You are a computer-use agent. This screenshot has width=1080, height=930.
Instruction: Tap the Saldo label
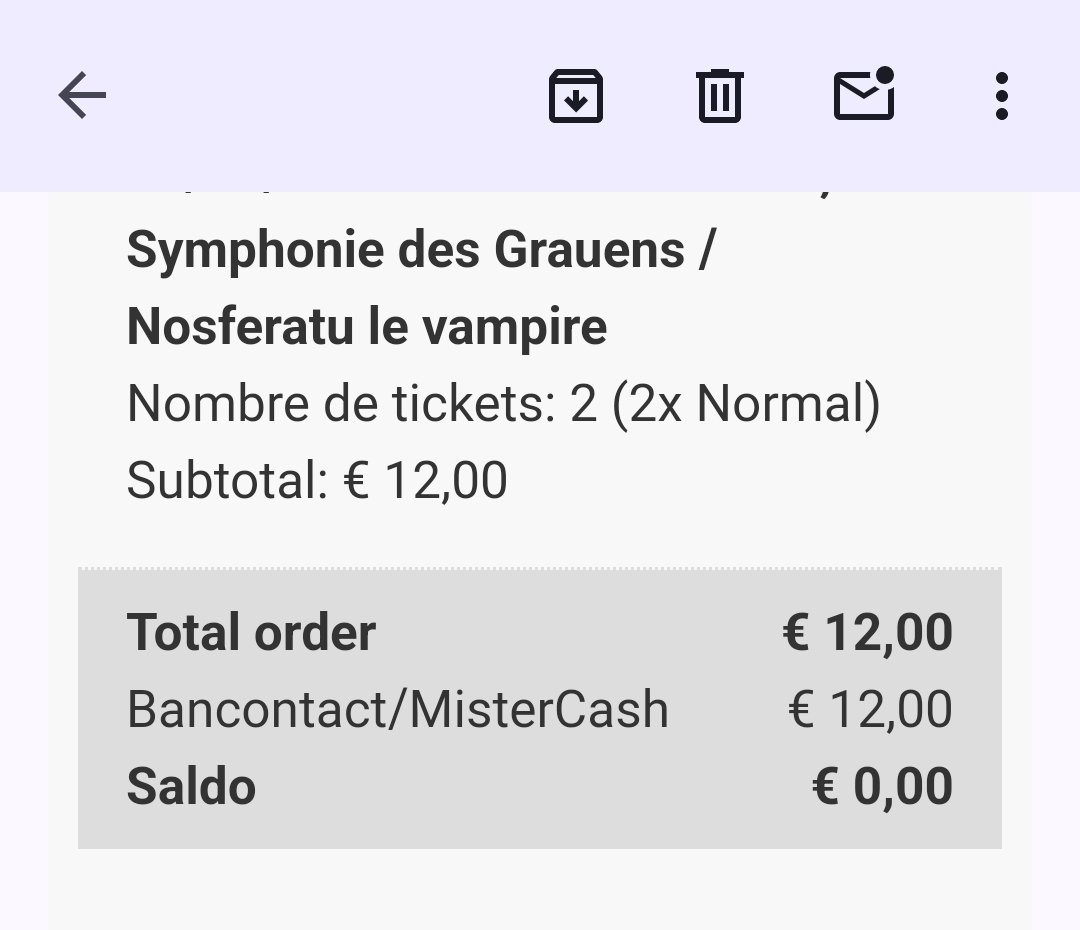[191, 786]
